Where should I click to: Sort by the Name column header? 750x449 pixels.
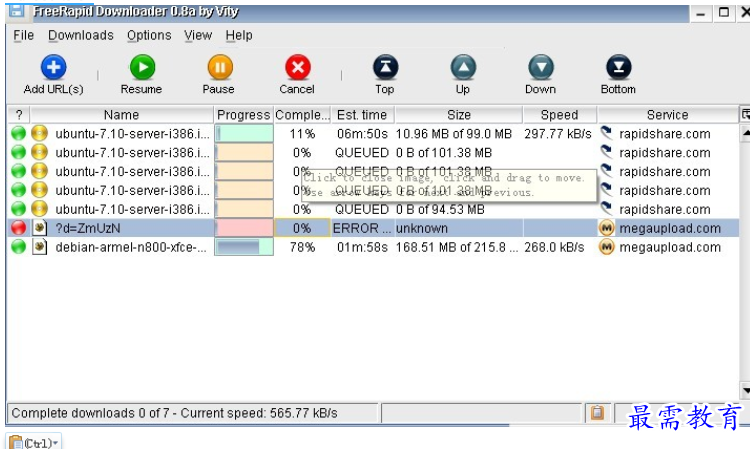click(121, 115)
